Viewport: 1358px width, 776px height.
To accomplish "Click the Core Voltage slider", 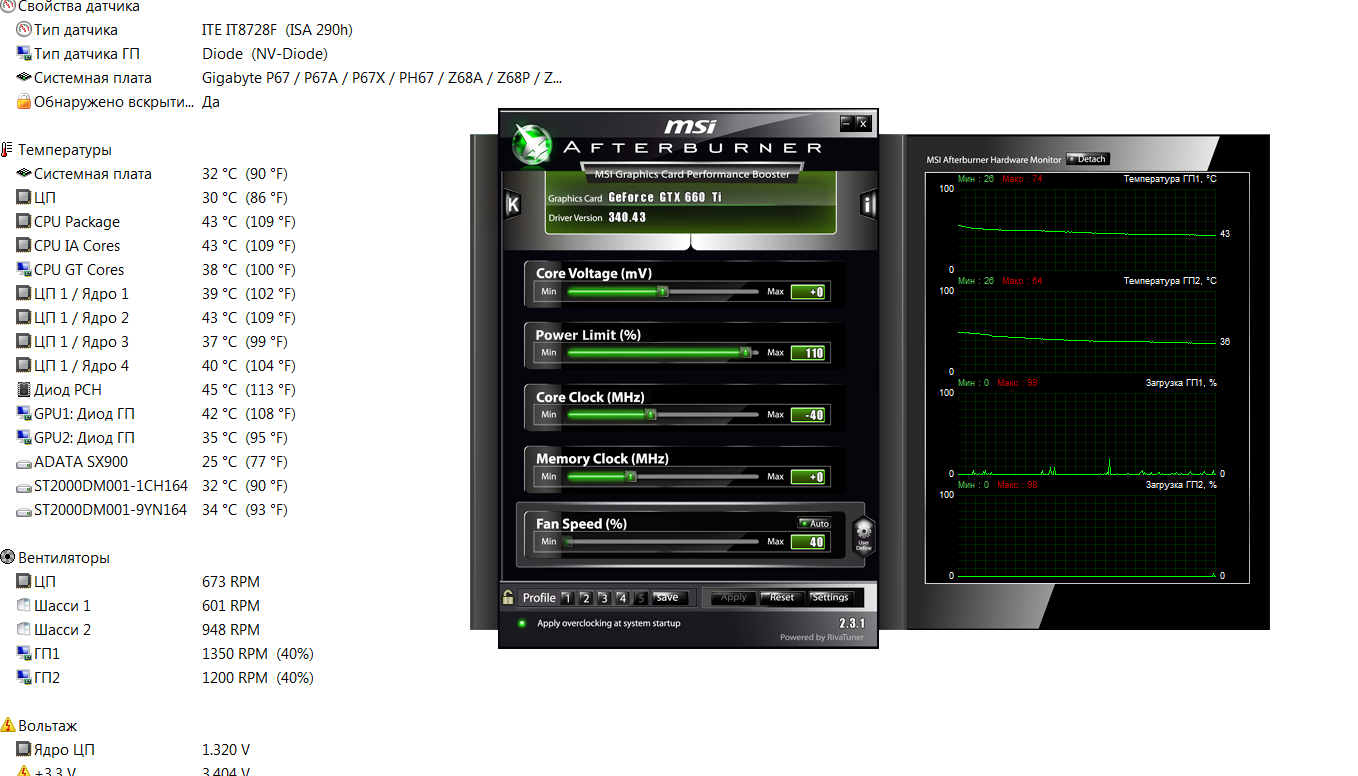I will 663,292.
